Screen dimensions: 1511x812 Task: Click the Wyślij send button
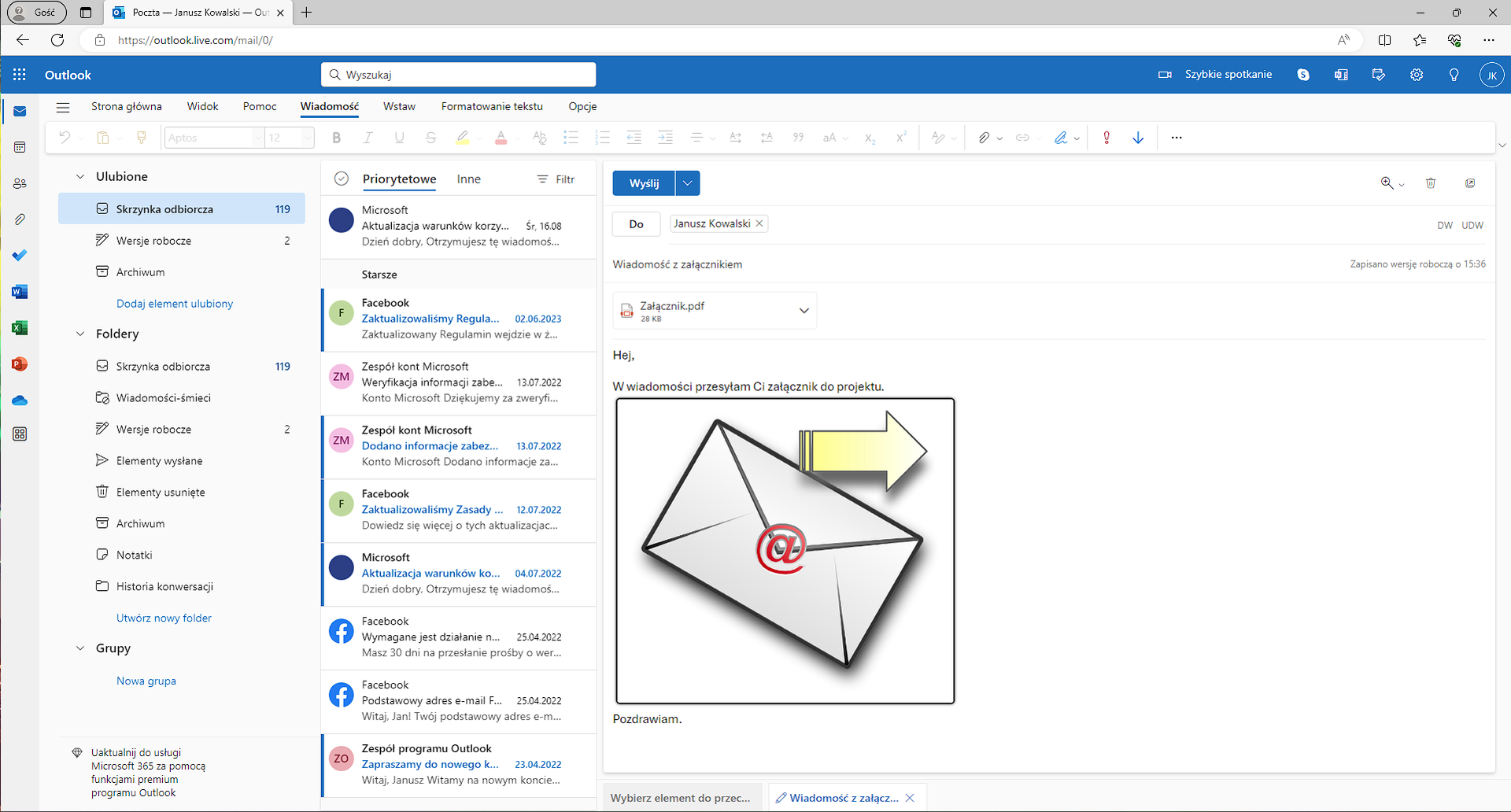tap(644, 183)
